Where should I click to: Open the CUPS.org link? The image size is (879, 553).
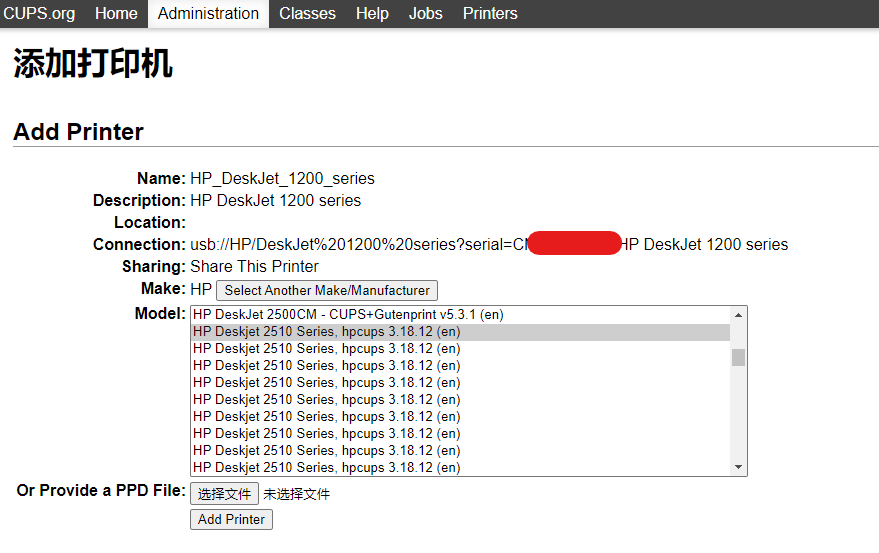point(39,13)
